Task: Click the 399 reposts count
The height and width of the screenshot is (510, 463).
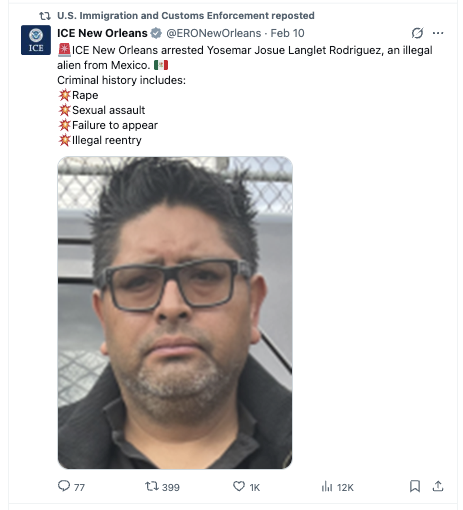Action: pos(171,487)
